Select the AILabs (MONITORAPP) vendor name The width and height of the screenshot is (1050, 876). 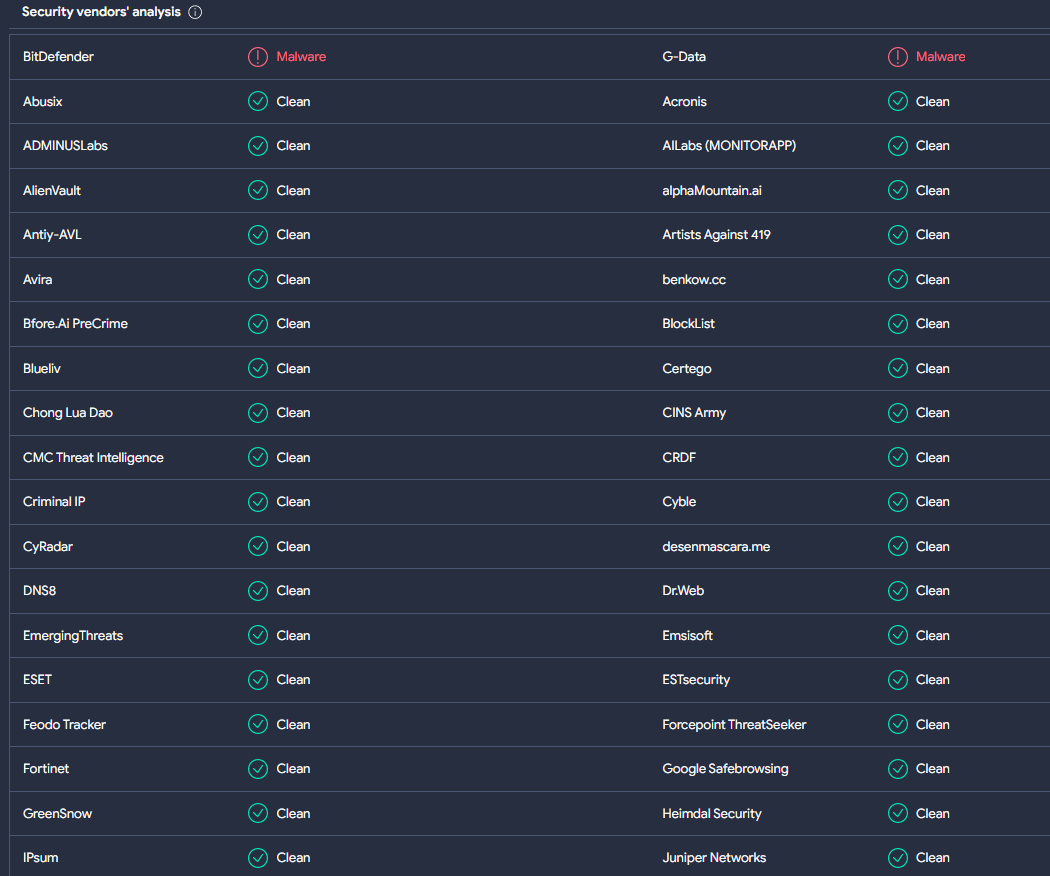[x=729, y=145]
